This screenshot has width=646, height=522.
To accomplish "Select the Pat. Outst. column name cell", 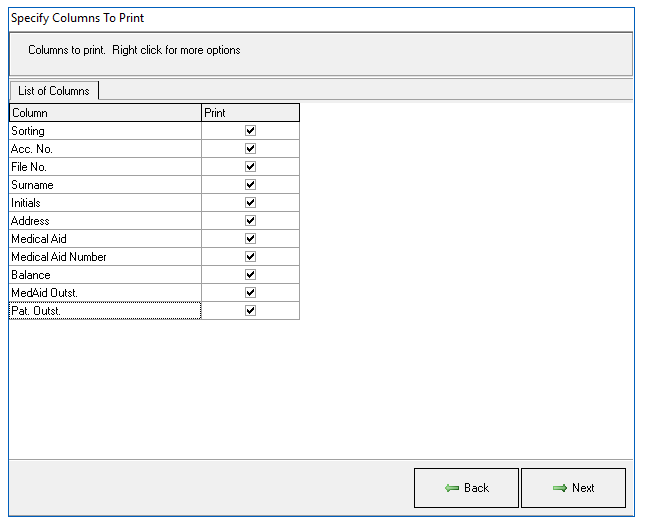I will pyautogui.click(x=105, y=311).
